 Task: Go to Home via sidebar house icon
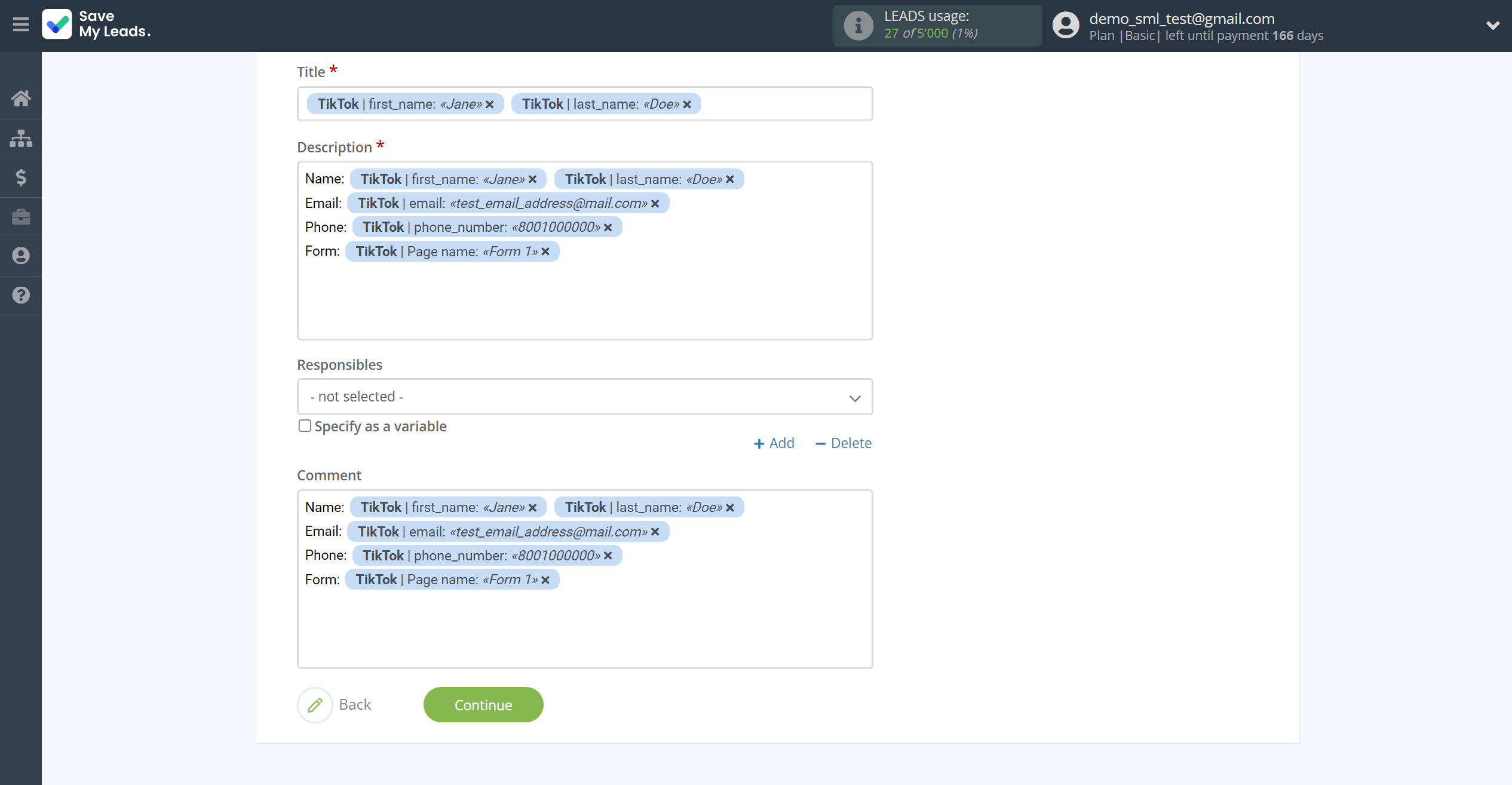click(21, 99)
